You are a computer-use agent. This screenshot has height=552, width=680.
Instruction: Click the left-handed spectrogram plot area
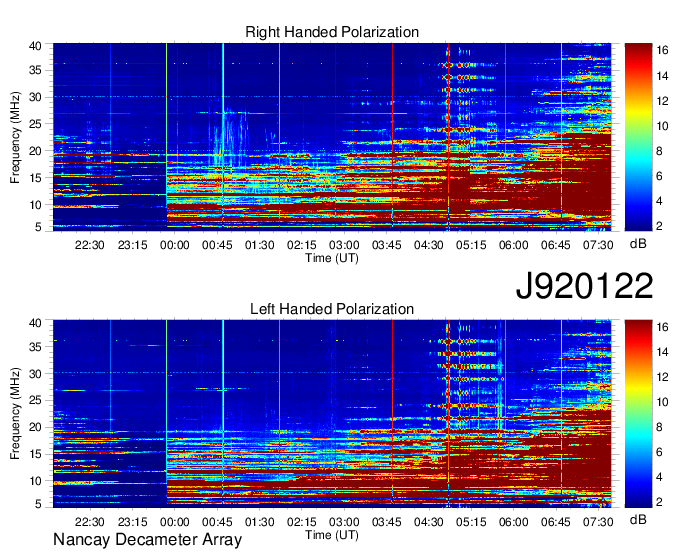pyautogui.click(x=332, y=414)
